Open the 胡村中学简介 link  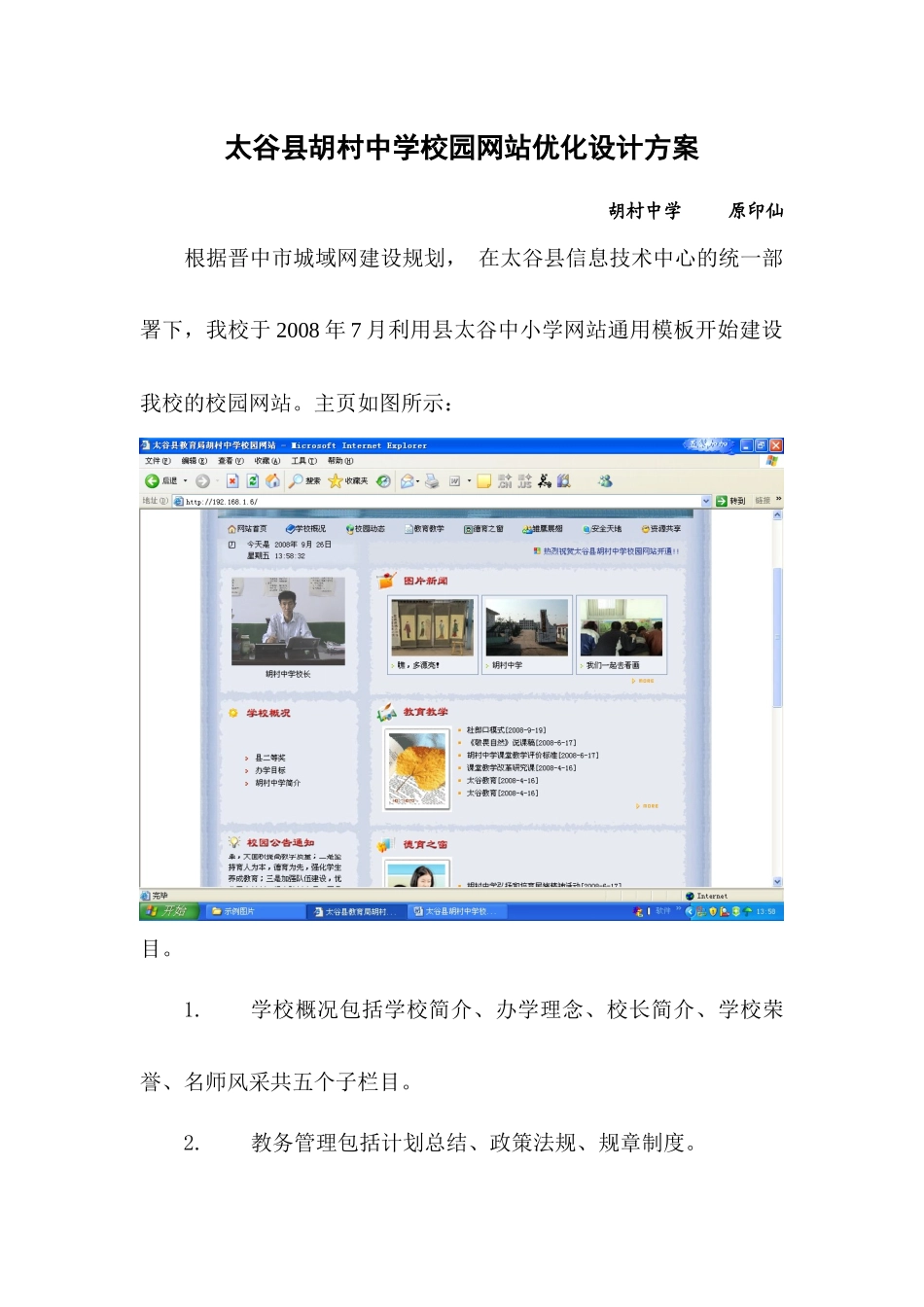(278, 783)
